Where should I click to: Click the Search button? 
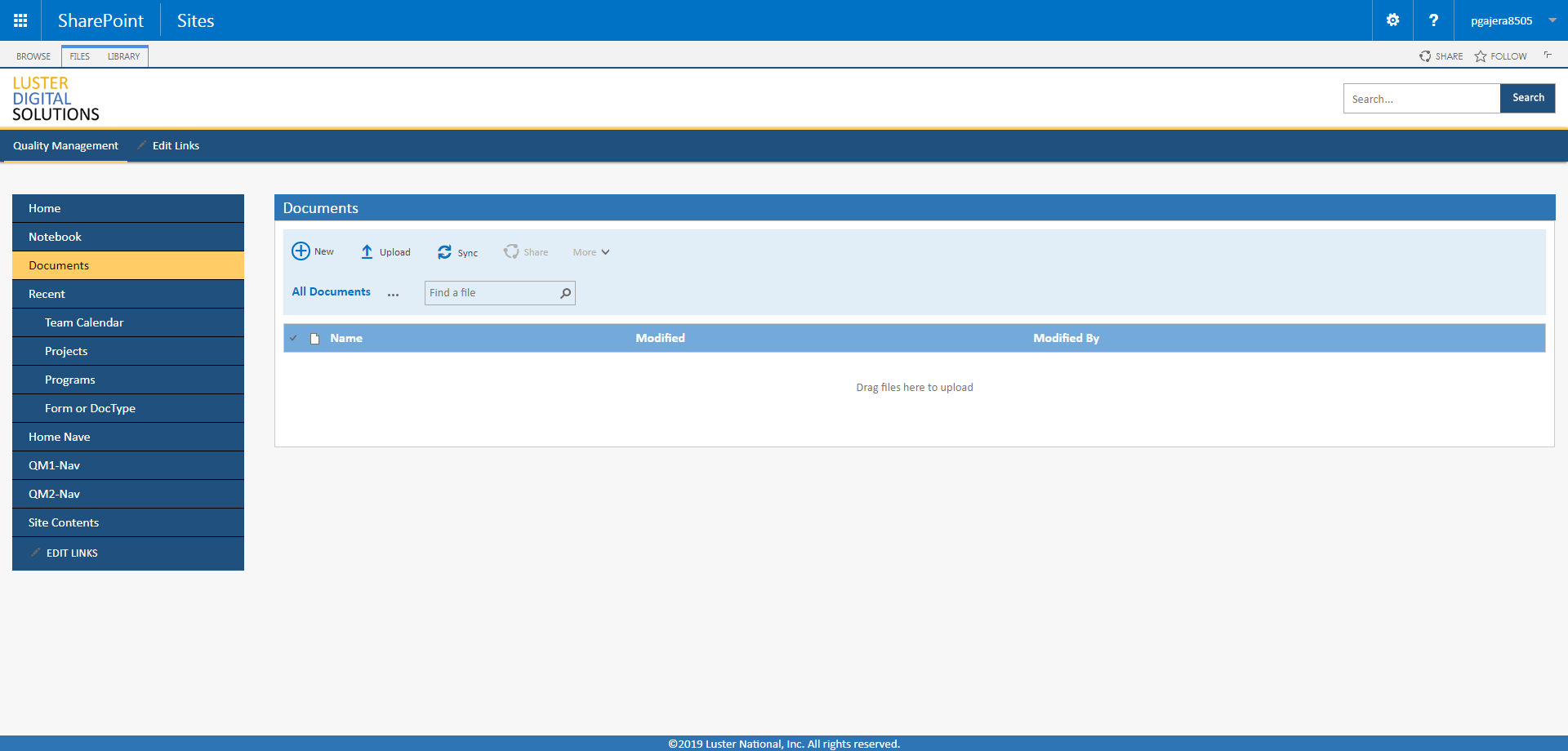[x=1527, y=98]
